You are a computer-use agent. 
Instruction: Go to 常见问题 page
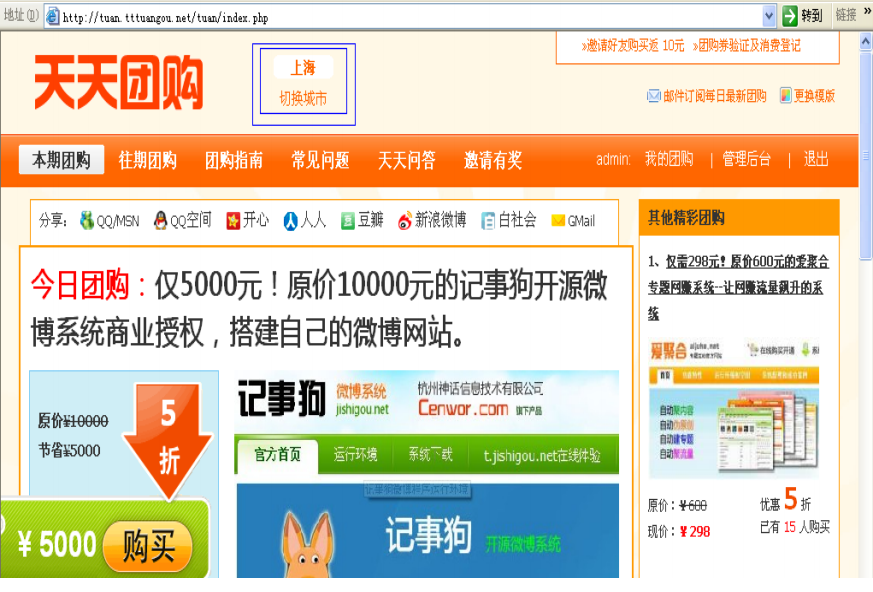coord(320,160)
